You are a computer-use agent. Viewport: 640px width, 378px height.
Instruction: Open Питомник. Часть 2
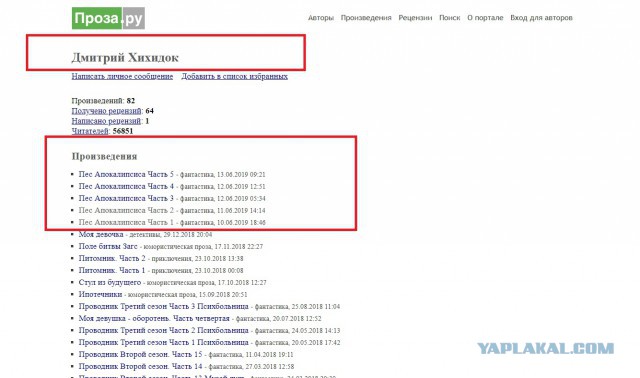click(112, 258)
